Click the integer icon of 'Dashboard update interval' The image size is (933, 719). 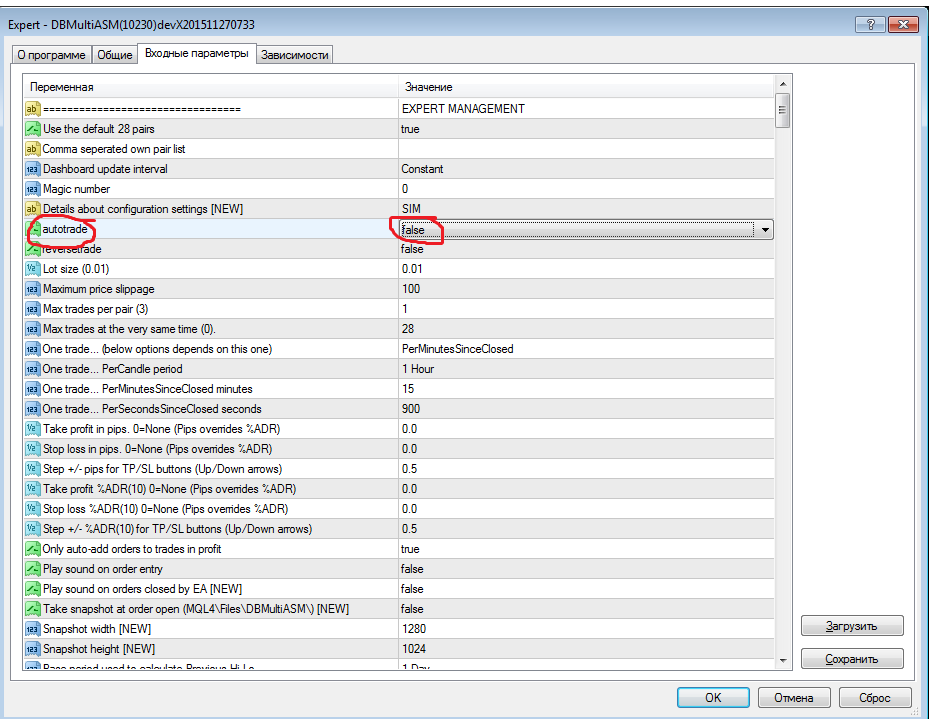[32, 169]
